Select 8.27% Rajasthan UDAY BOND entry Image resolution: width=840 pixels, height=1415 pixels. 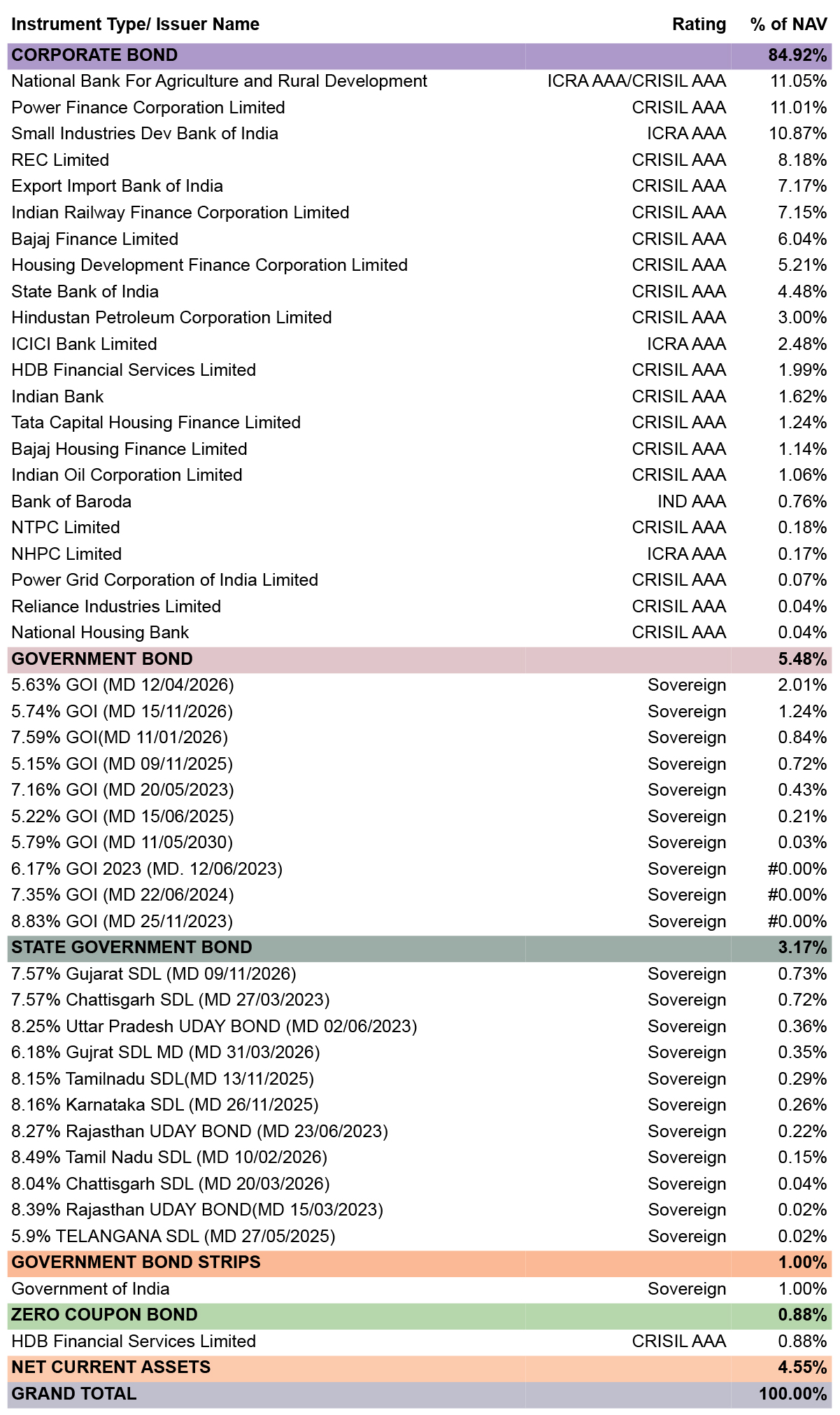pyautogui.click(x=199, y=1132)
